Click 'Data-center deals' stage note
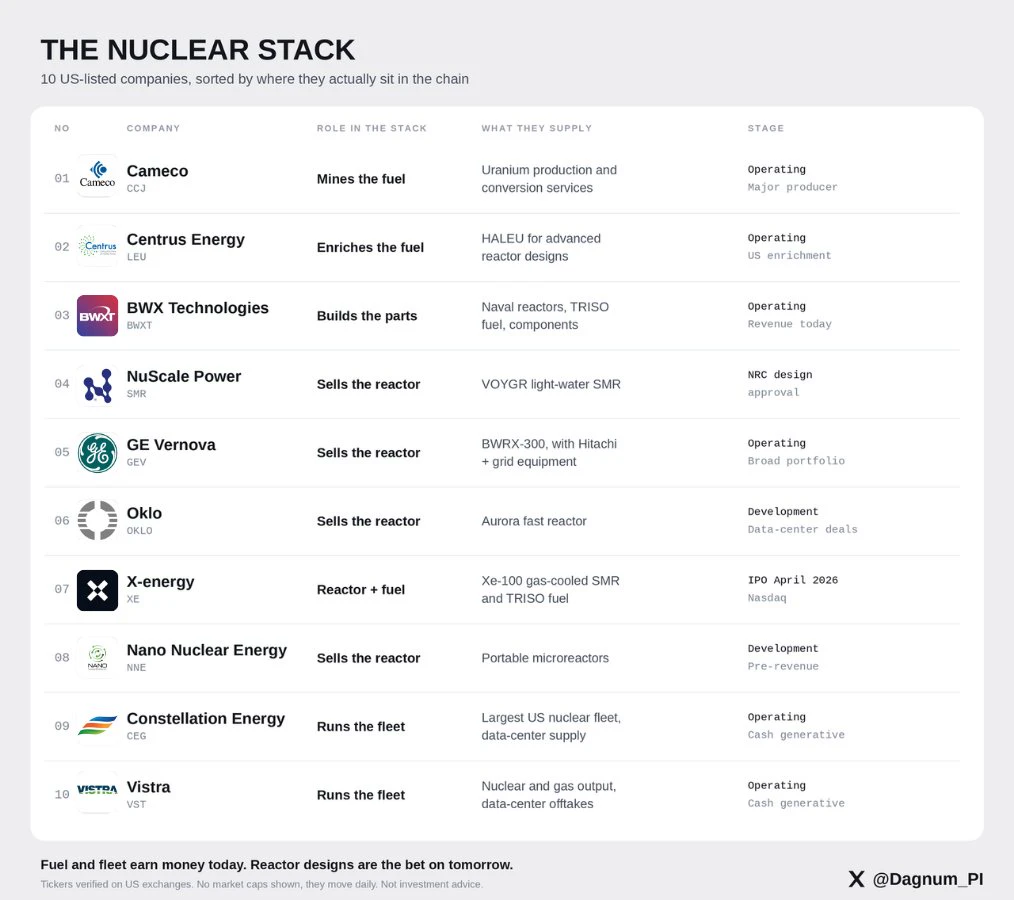The image size is (1014, 900). 803,530
